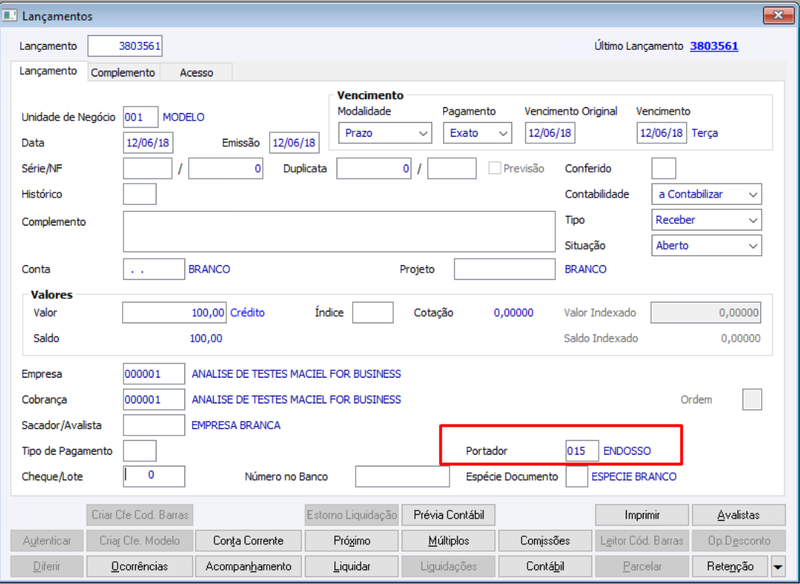This screenshot has width=800, height=584.
Task: Close the Lançamentos window
Action: [x=778, y=15]
